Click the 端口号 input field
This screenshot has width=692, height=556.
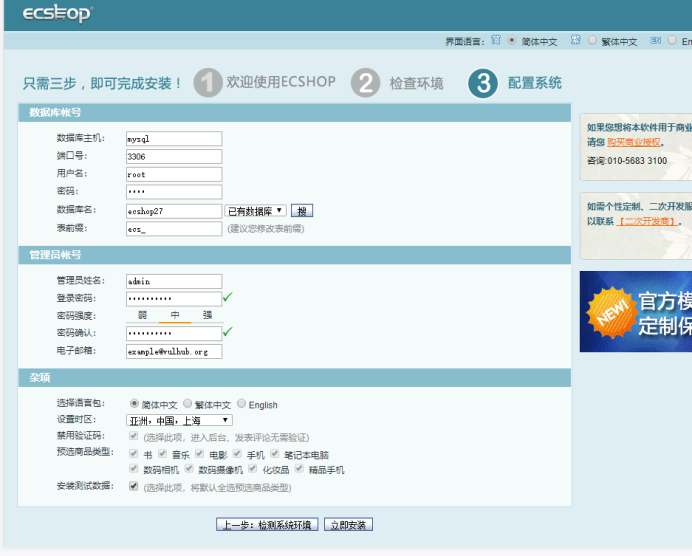pyautogui.click(x=174, y=156)
